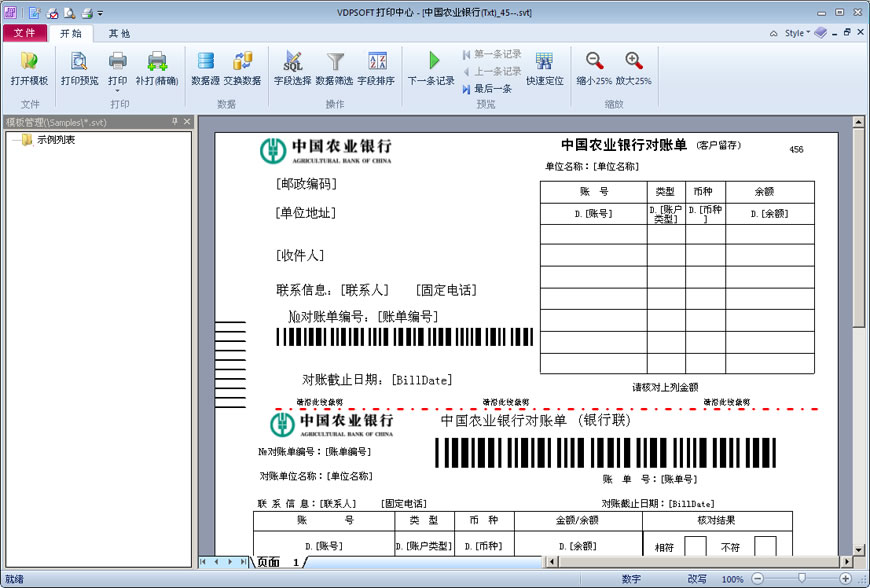This screenshot has width=870, height=588.
Task: Tick the 不符 checkbox in the form
Action: pyautogui.click(x=765, y=546)
